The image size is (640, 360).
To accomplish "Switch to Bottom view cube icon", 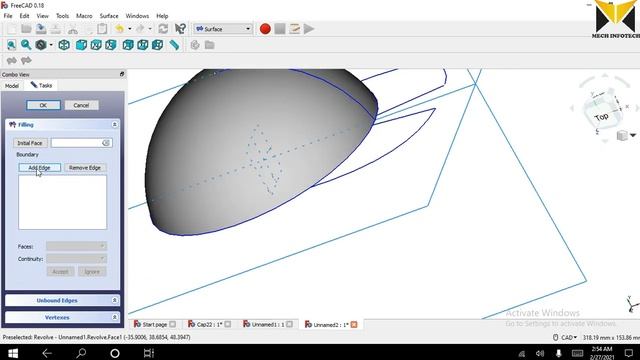I will tap(142, 45).
